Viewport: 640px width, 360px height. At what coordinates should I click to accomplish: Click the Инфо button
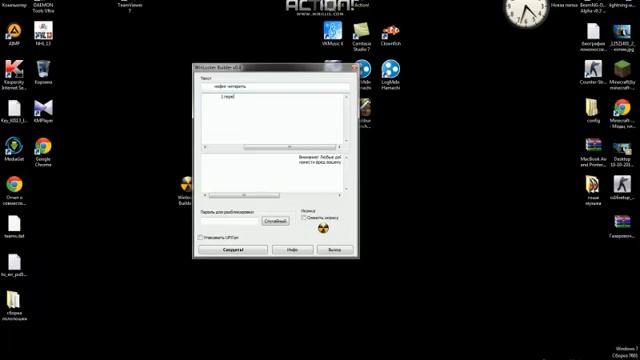pos(292,249)
